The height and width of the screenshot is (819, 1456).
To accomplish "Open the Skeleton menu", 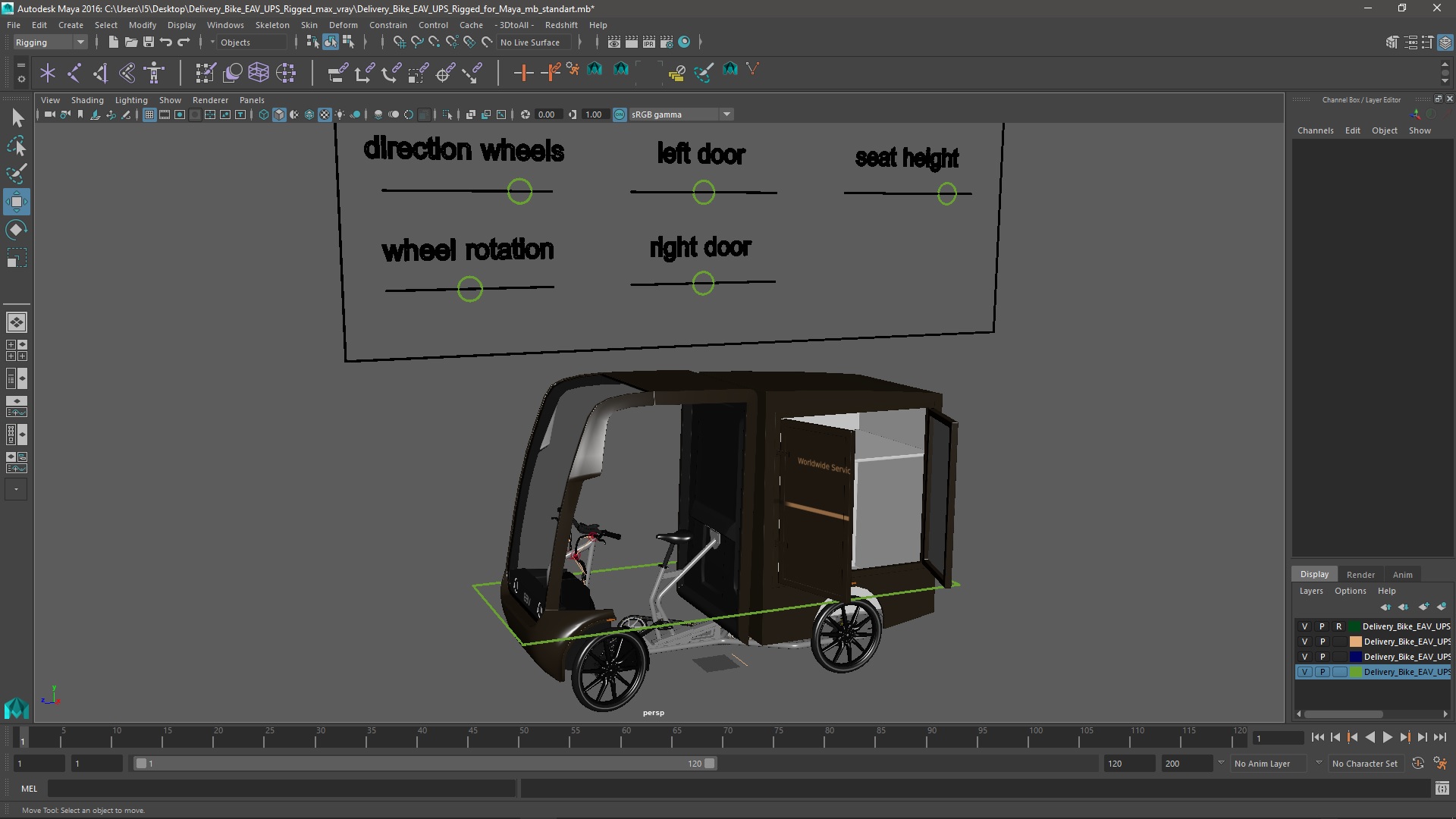I will (x=272, y=25).
